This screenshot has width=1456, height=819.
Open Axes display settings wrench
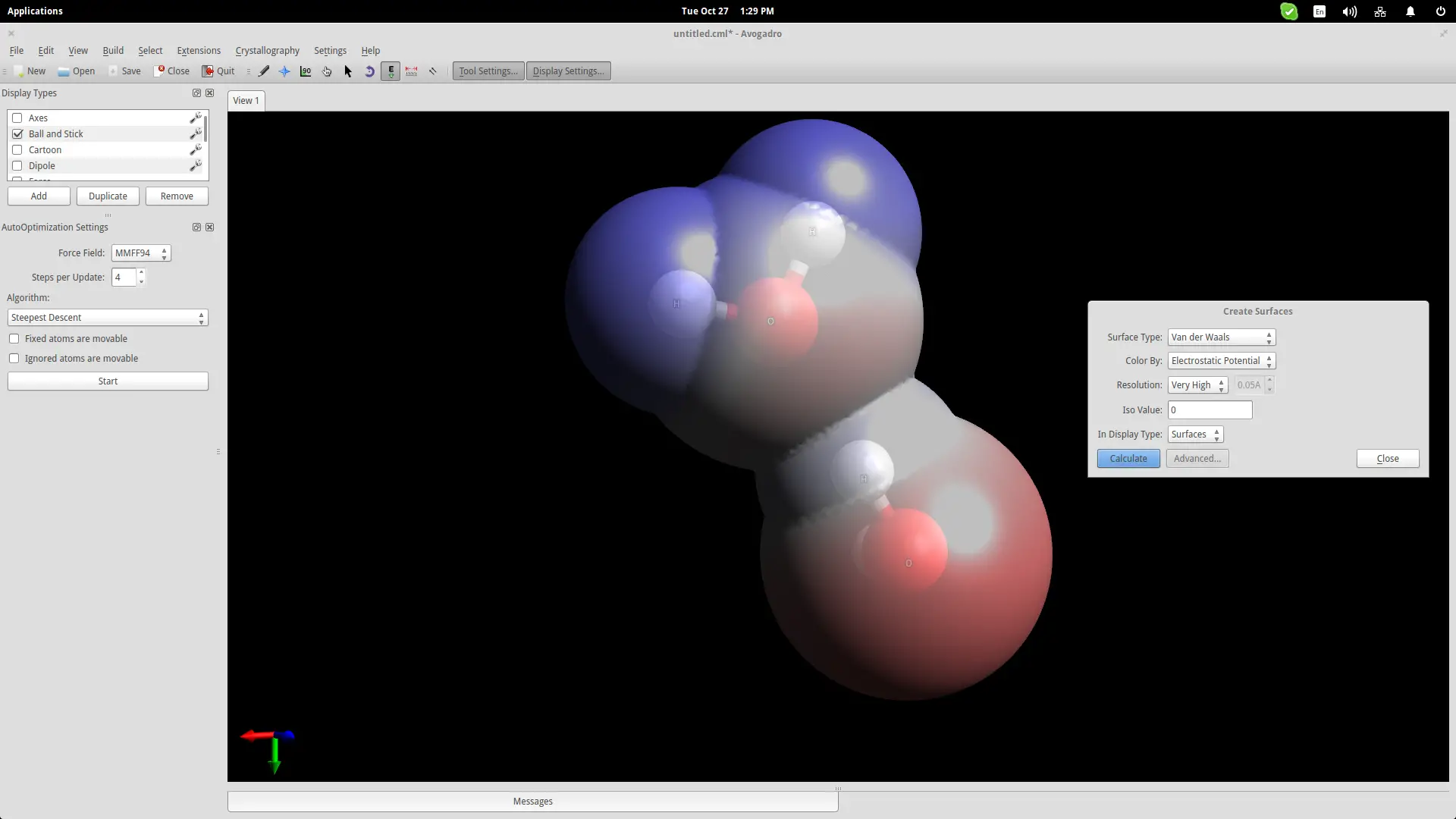point(196,118)
